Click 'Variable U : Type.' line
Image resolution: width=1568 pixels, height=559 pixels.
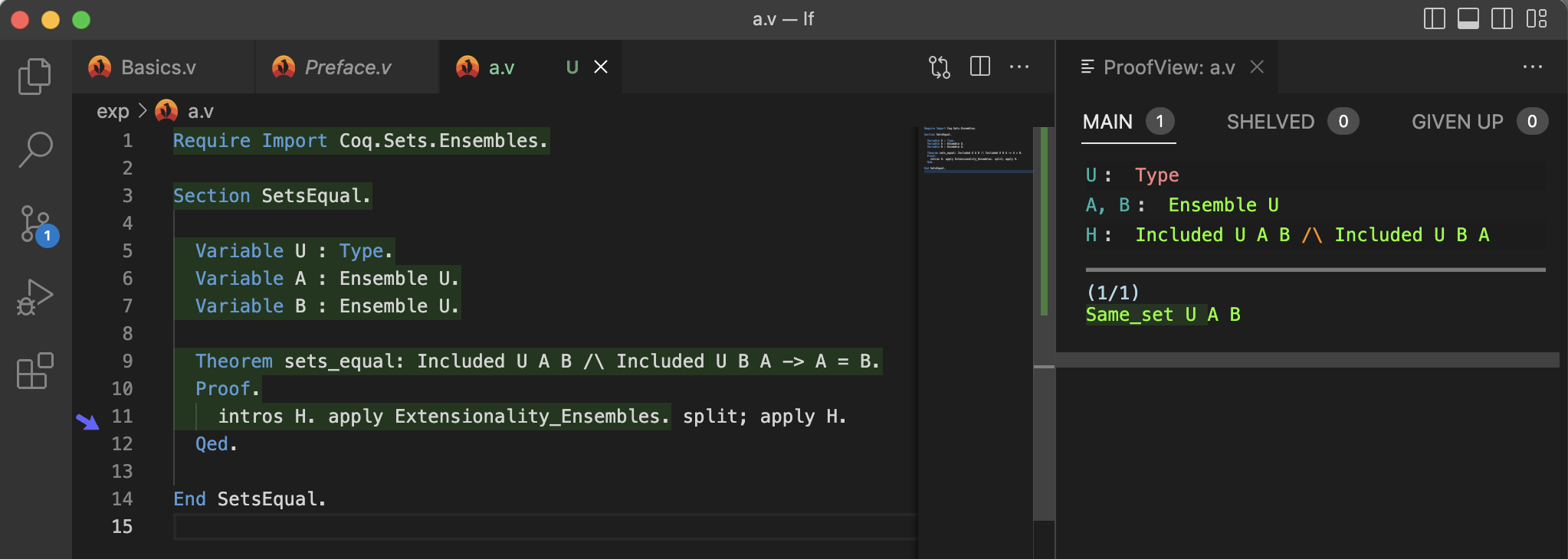tap(294, 251)
